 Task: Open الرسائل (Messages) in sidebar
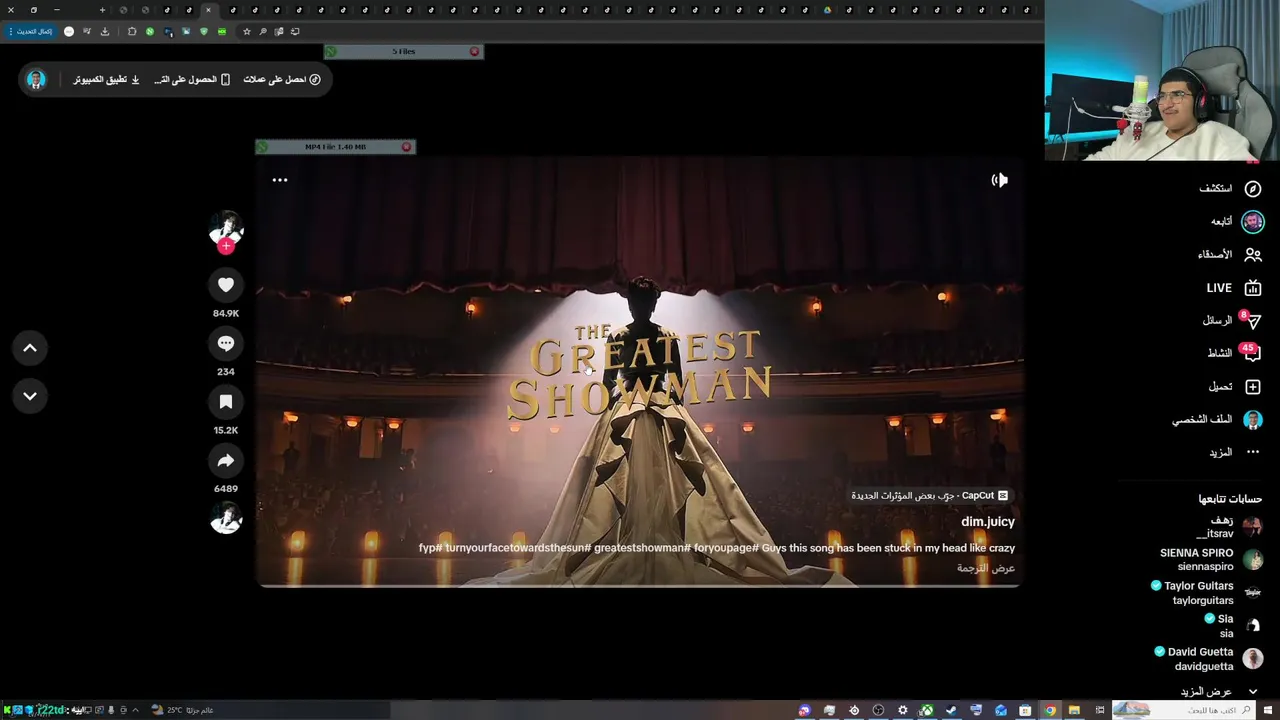click(x=1232, y=321)
